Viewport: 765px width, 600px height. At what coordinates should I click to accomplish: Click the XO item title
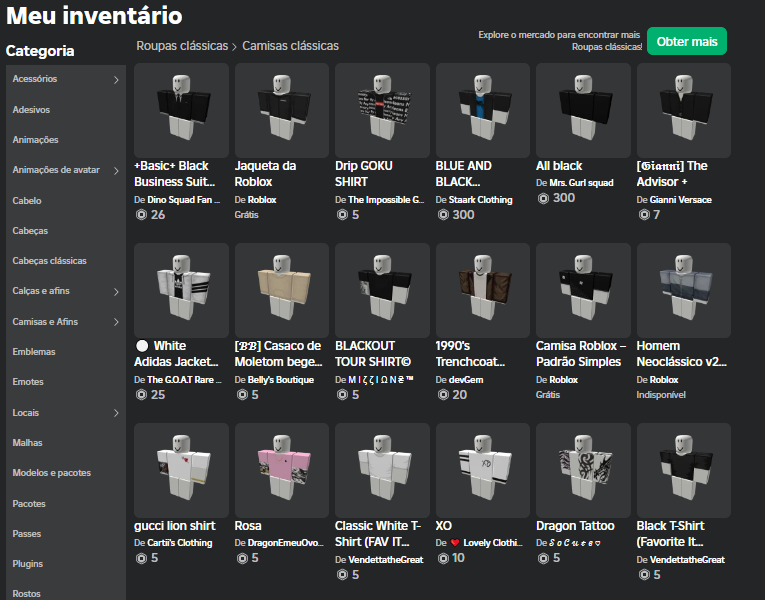click(x=443, y=526)
